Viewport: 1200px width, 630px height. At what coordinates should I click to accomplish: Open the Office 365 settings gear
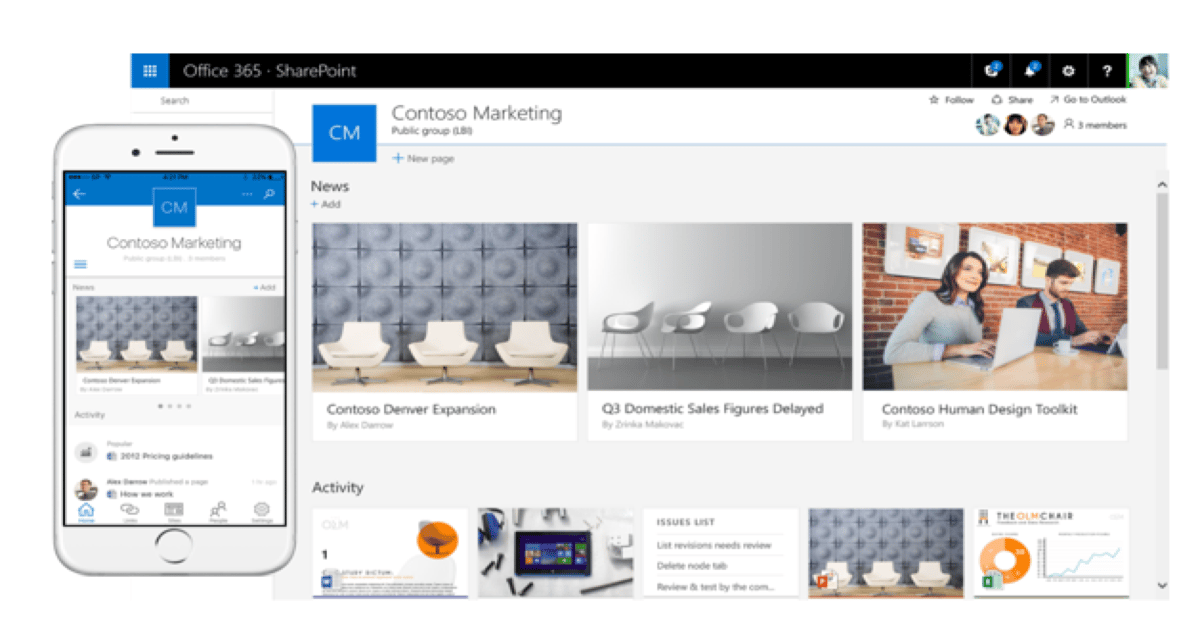click(1067, 71)
